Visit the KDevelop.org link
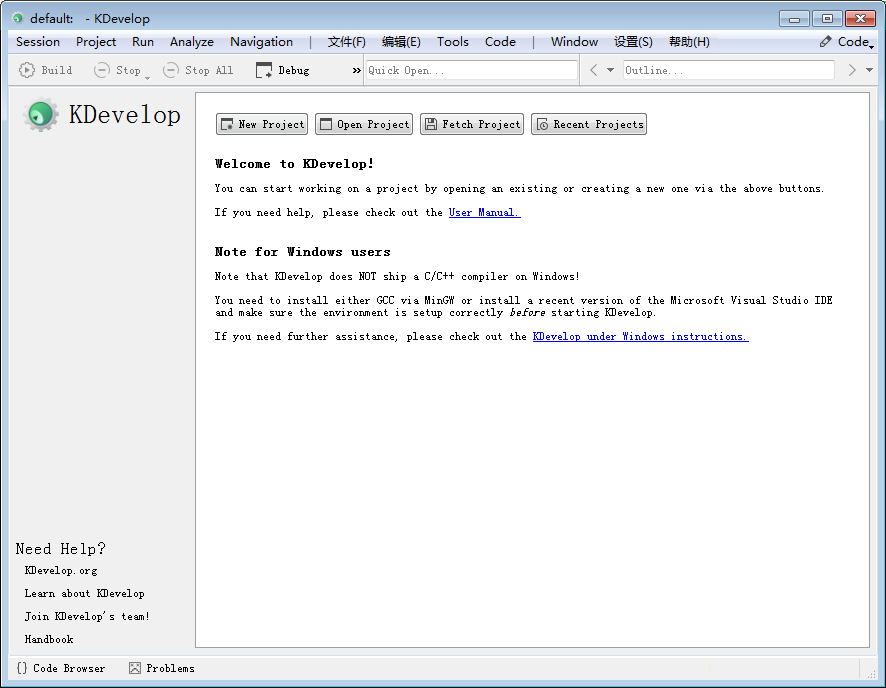Image resolution: width=886 pixels, height=688 pixels. pos(60,571)
